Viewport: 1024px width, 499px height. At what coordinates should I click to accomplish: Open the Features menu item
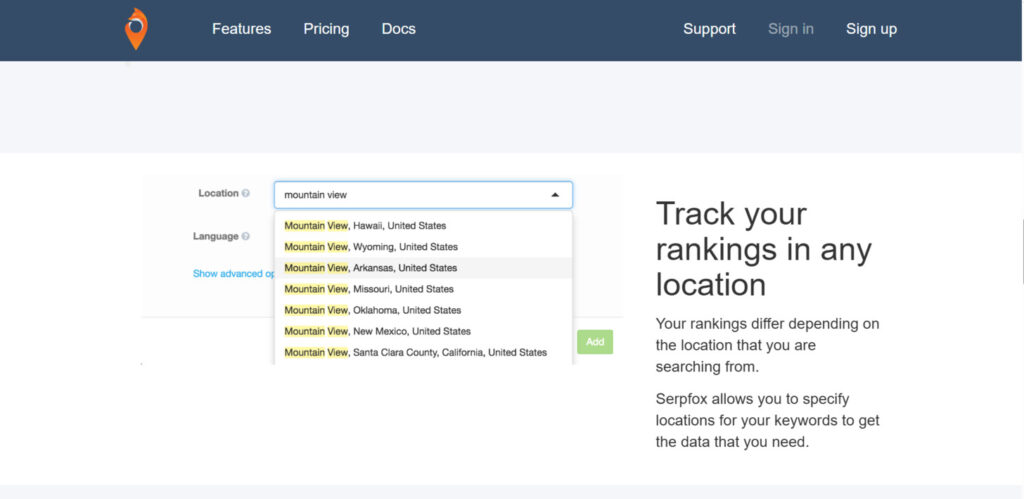241,29
